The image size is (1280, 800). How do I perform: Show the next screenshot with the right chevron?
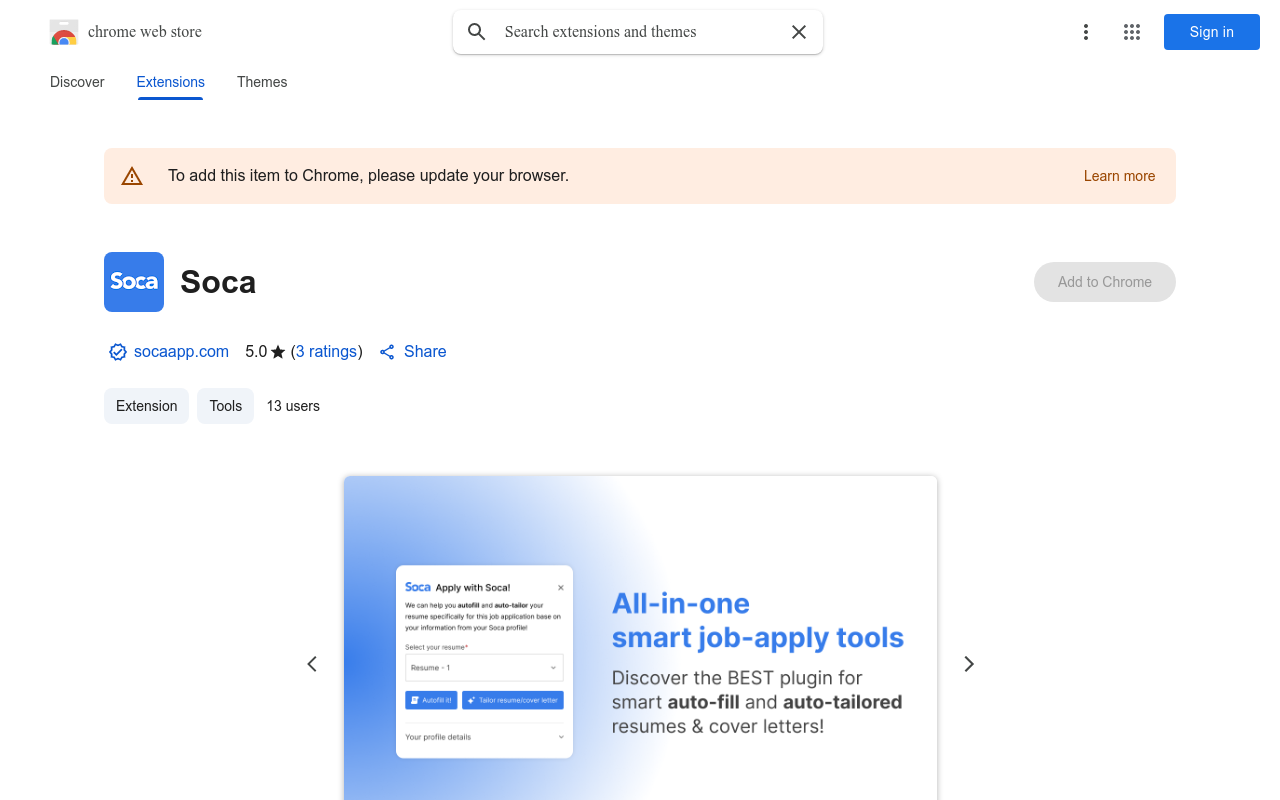point(968,664)
